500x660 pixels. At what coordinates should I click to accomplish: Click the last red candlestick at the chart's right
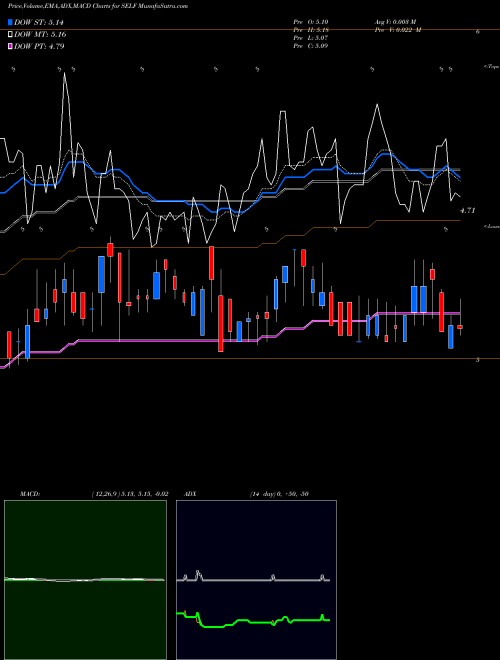460,327
